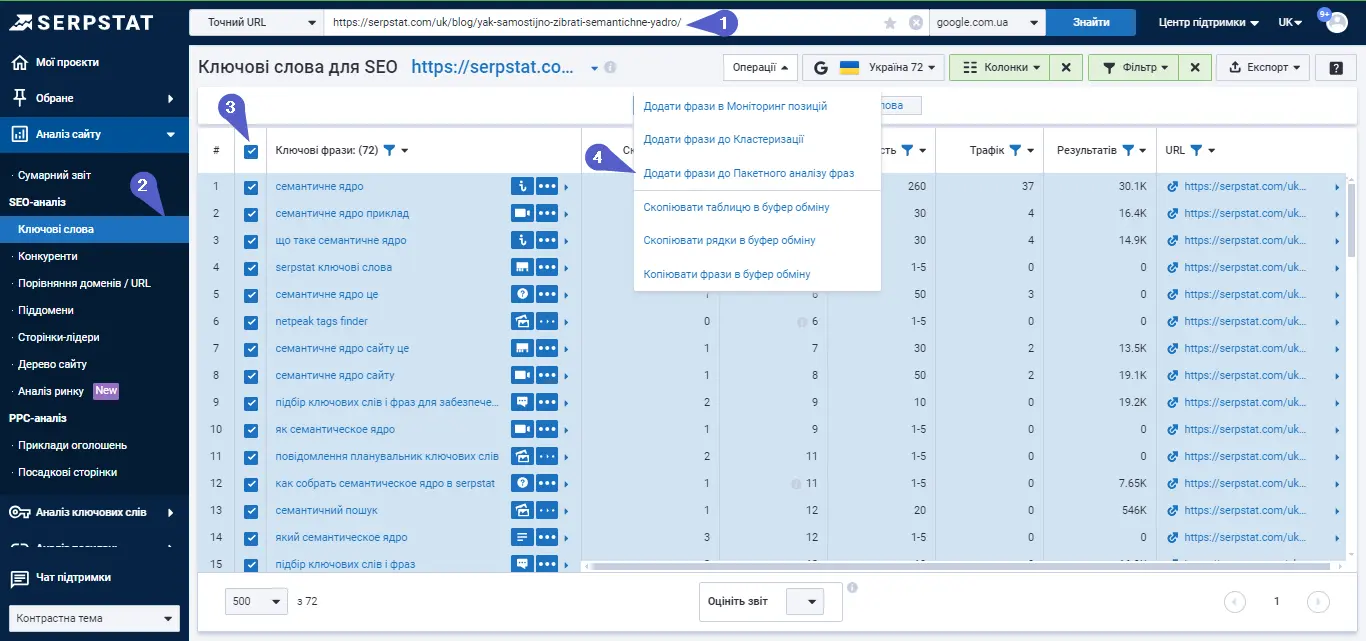Click the three-dots icon in 'семантичне ядро' row
The height and width of the screenshot is (641, 1366).
(x=546, y=186)
